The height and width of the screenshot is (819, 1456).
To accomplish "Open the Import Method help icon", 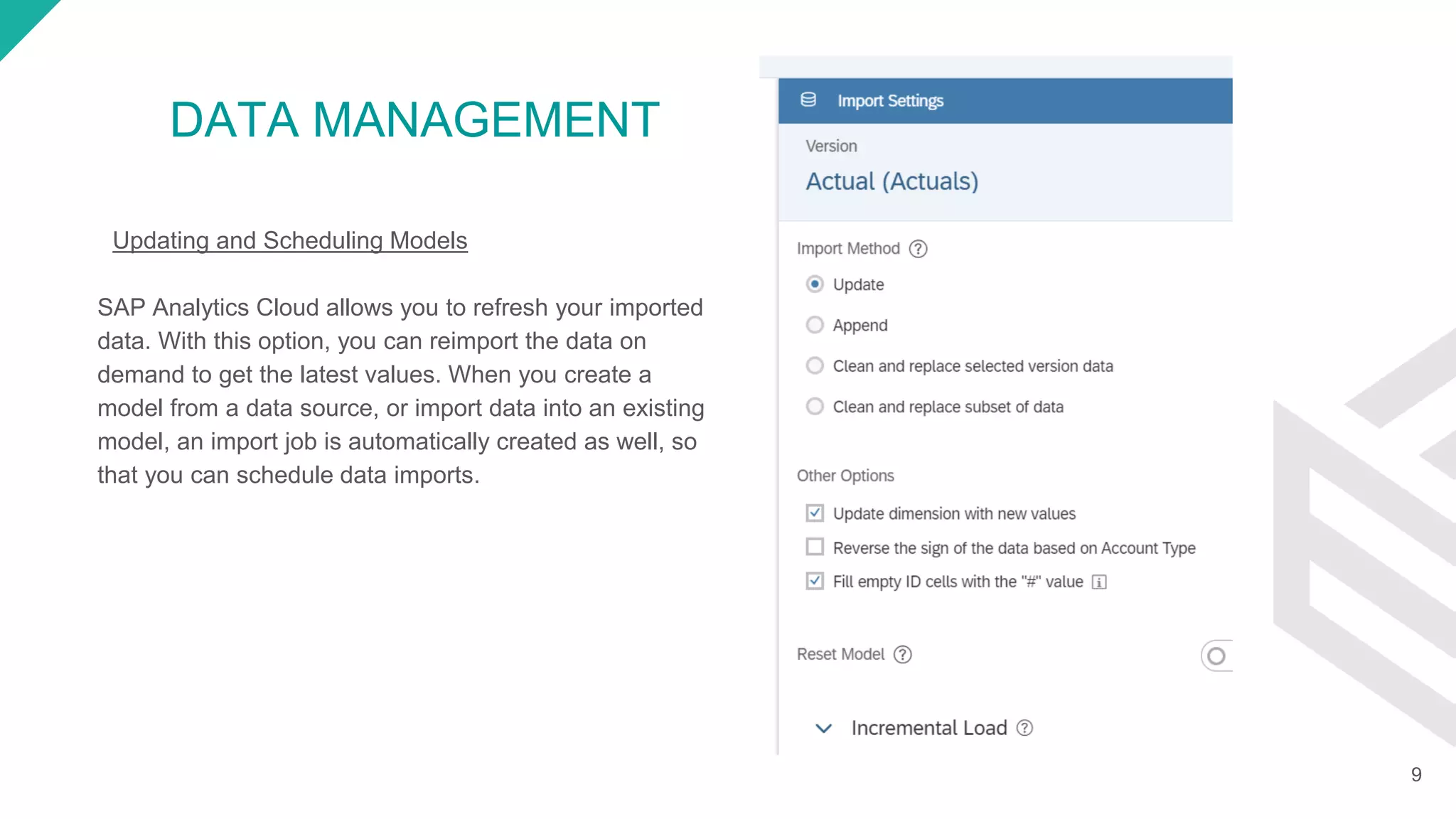I will point(919,249).
